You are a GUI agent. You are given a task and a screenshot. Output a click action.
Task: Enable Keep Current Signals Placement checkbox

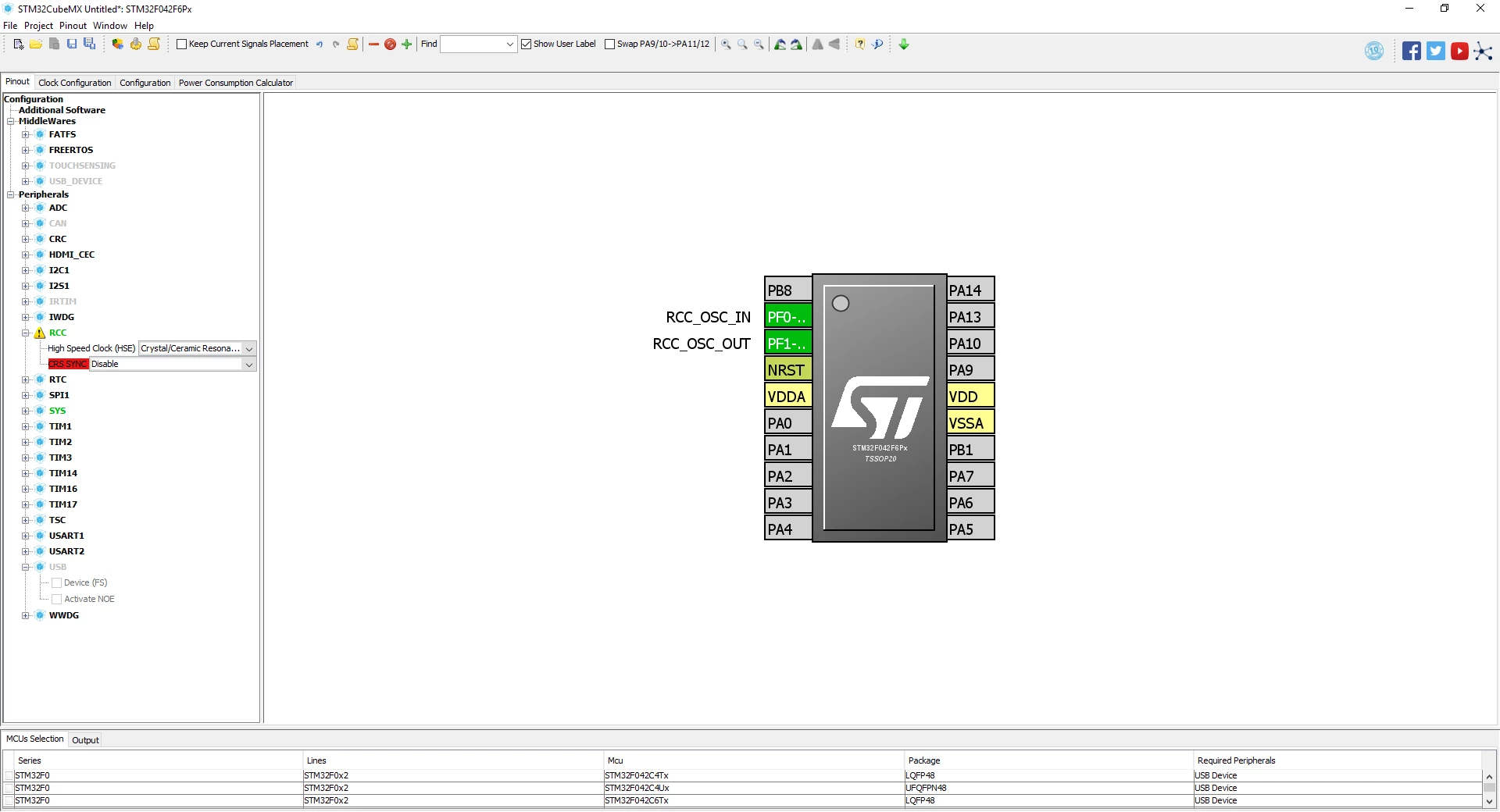(x=181, y=45)
